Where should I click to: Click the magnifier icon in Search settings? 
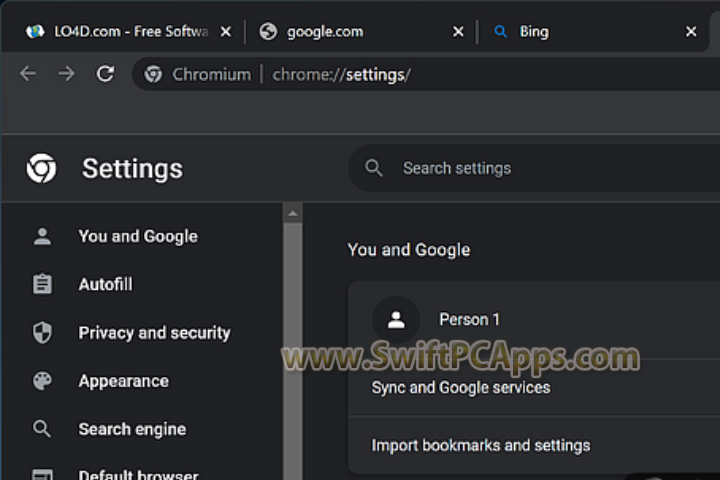(x=374, y=168)
